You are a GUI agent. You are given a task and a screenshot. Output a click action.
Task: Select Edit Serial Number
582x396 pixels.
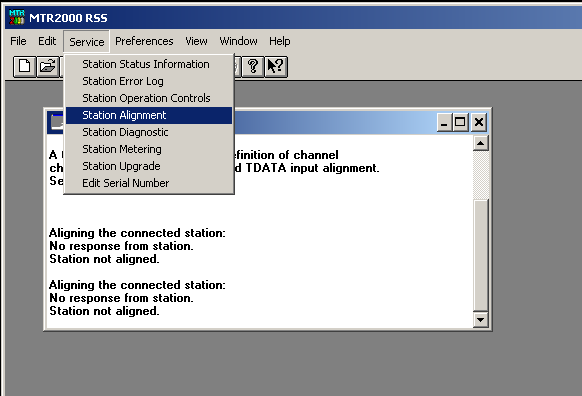click(x=149, y=183)
